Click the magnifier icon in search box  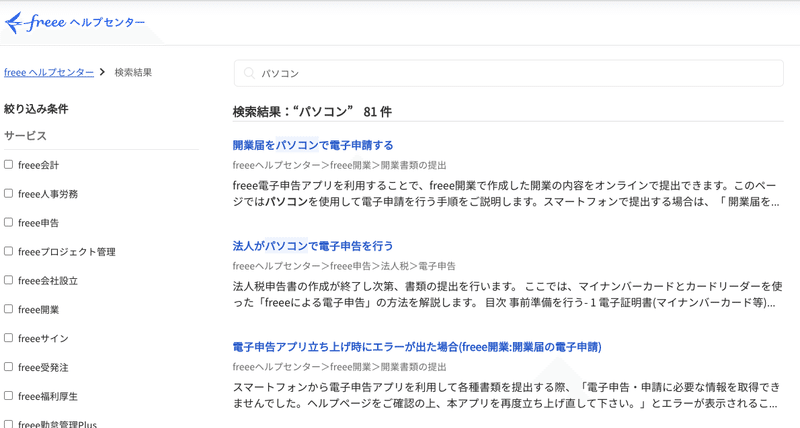click(249, 73)
